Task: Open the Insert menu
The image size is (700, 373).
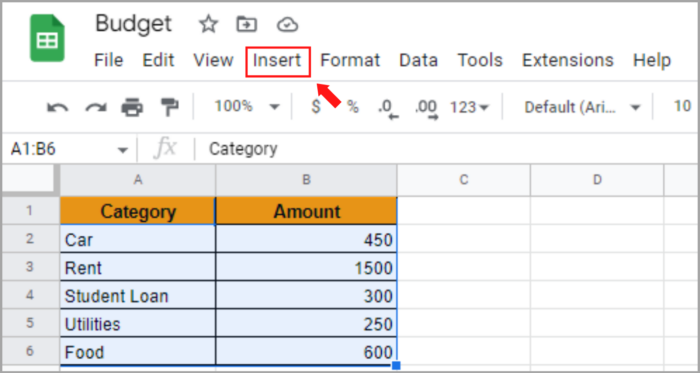Action: pyautogui.click(x=277, y=60)
